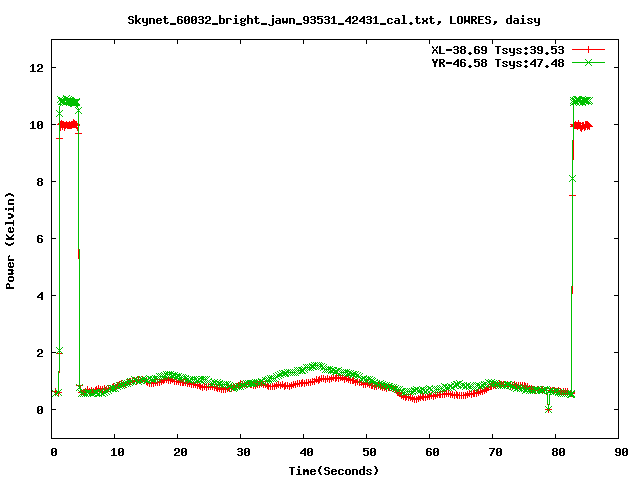Click the outlier data point at zero near 79 seconds
The height and width of the screenshot is (480, 640).
coord(548,409)
